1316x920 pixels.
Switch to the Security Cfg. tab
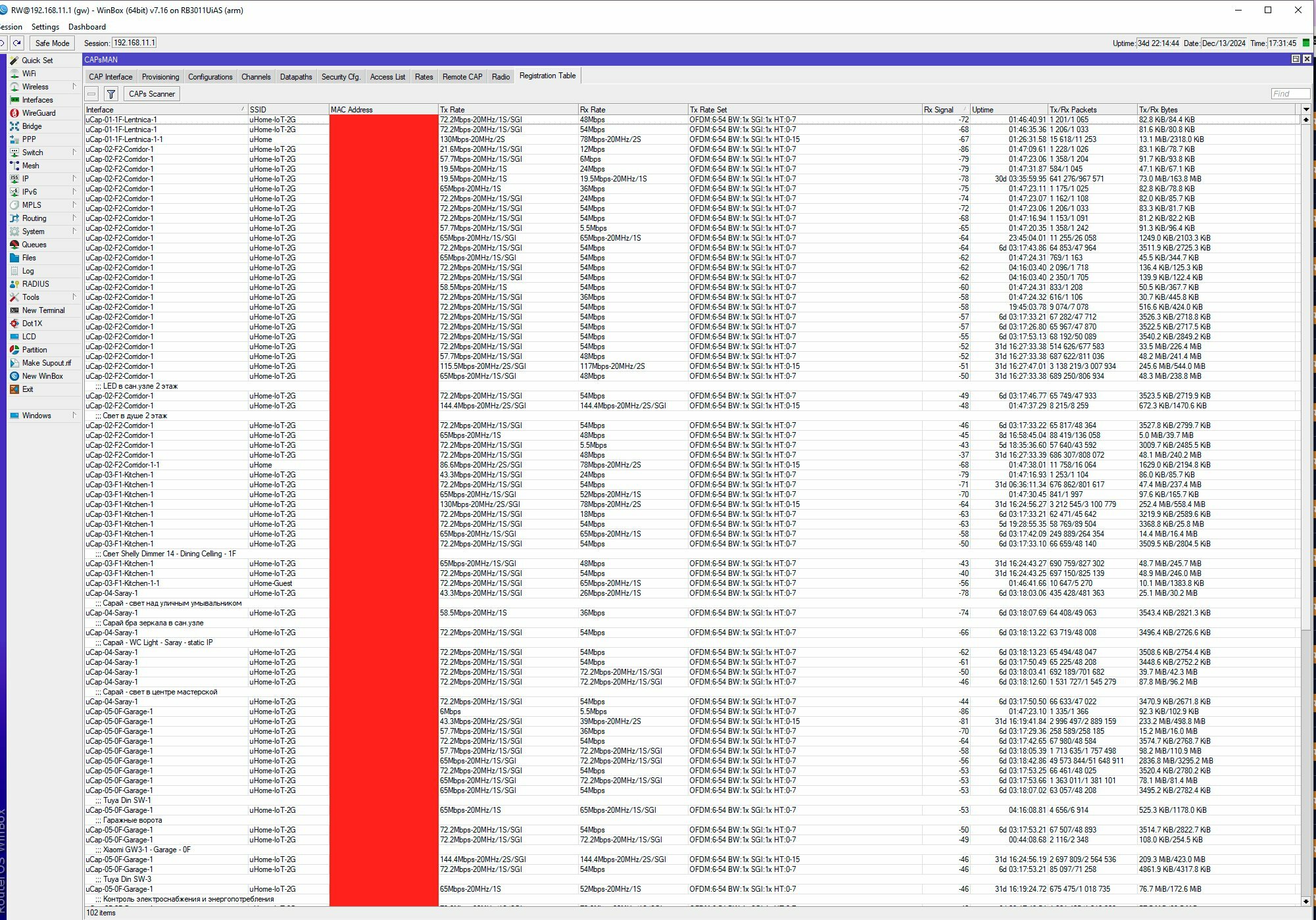point(341,77)
